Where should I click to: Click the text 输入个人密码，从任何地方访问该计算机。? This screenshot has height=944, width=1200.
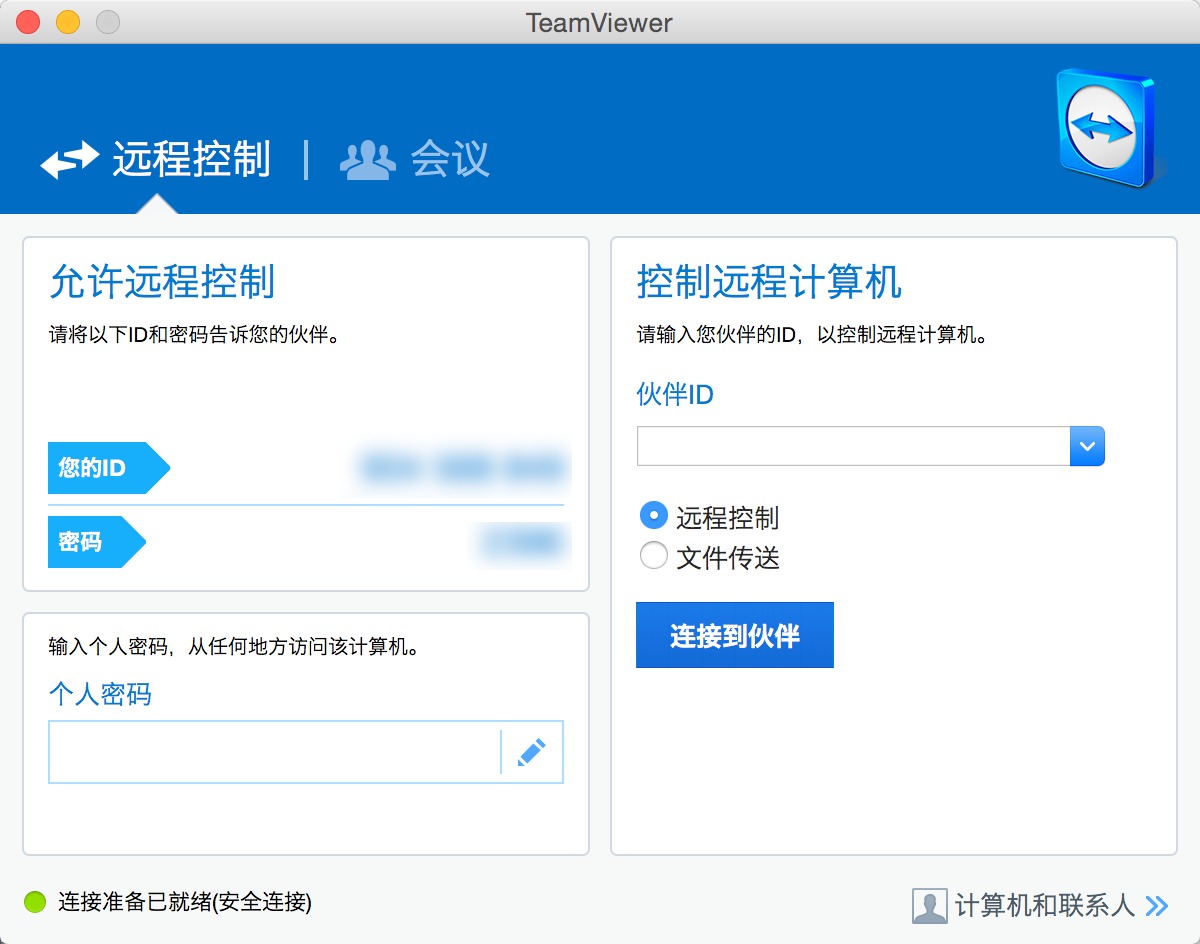pos(234,647)
